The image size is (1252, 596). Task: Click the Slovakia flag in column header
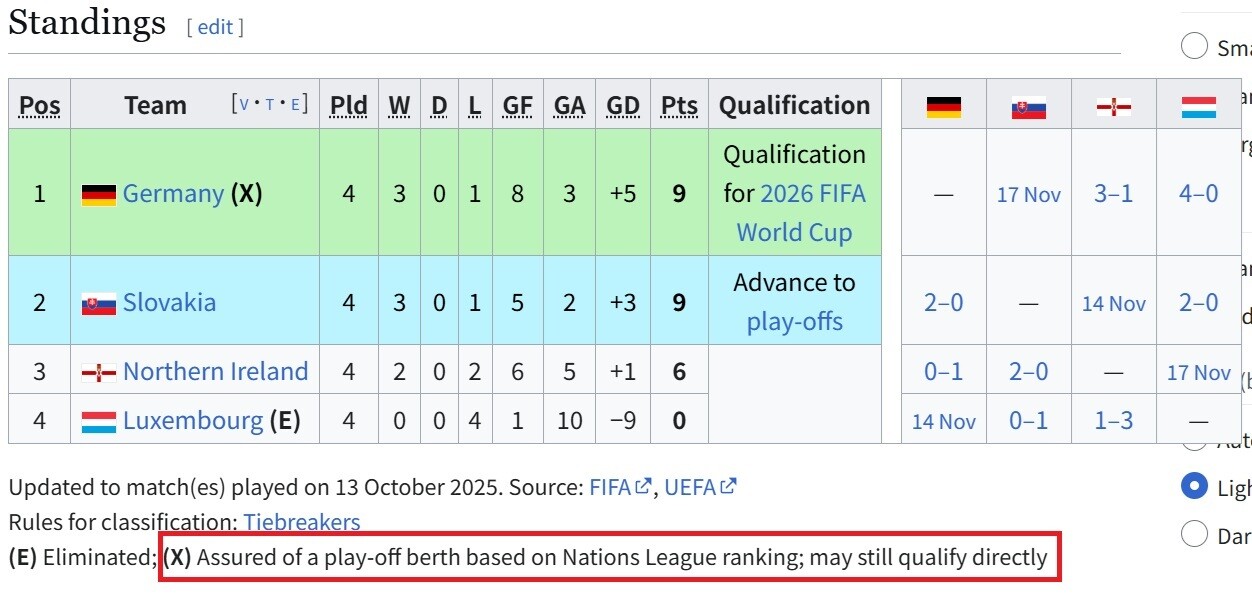tap(1028, 107)
